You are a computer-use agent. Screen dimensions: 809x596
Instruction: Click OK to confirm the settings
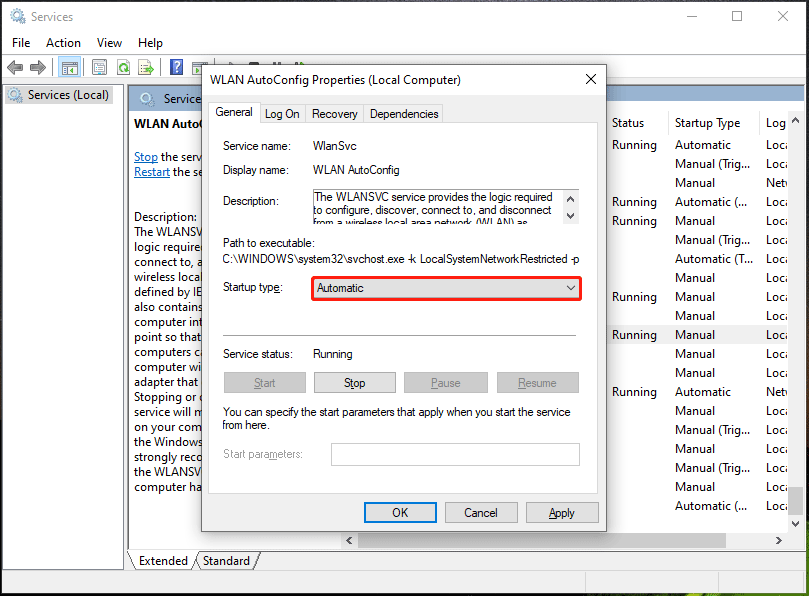[400, 512]
